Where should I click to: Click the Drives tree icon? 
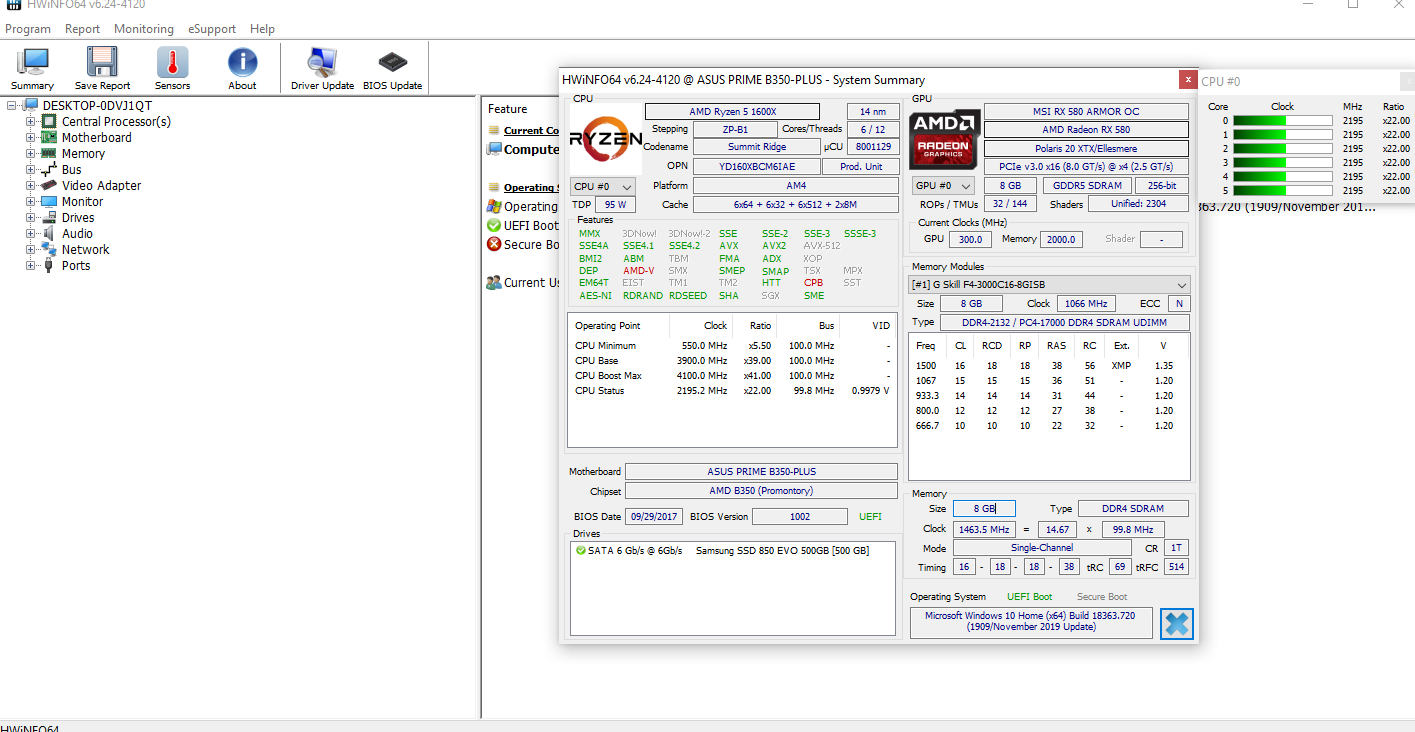pyautogui.click(x=49, y=218)
